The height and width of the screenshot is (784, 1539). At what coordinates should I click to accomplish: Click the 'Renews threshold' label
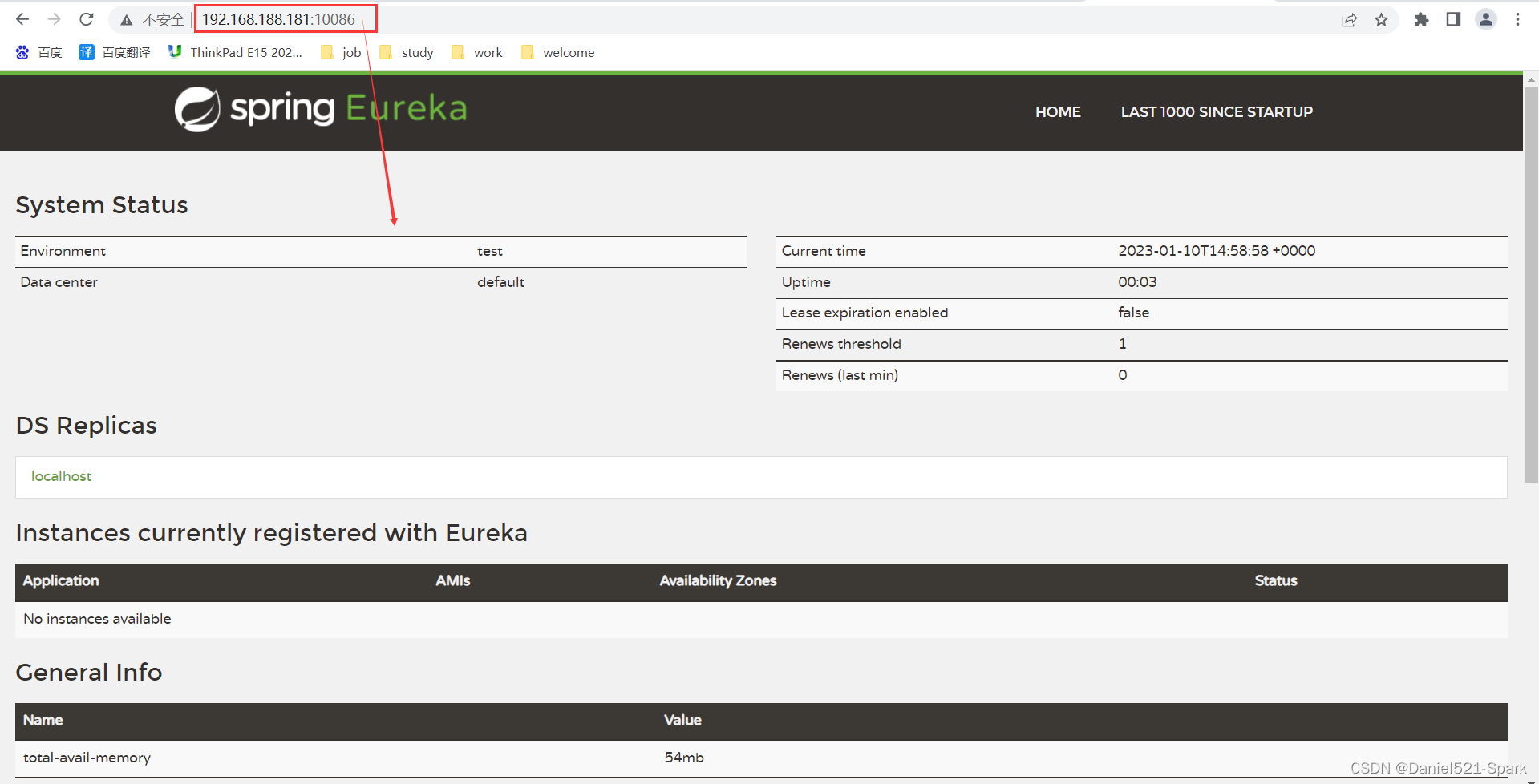click(x=841, y=344)
